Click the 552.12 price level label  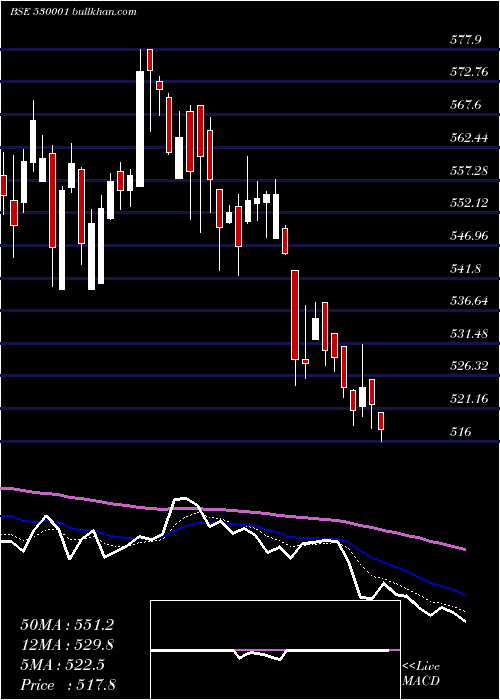tap(469, 203)
